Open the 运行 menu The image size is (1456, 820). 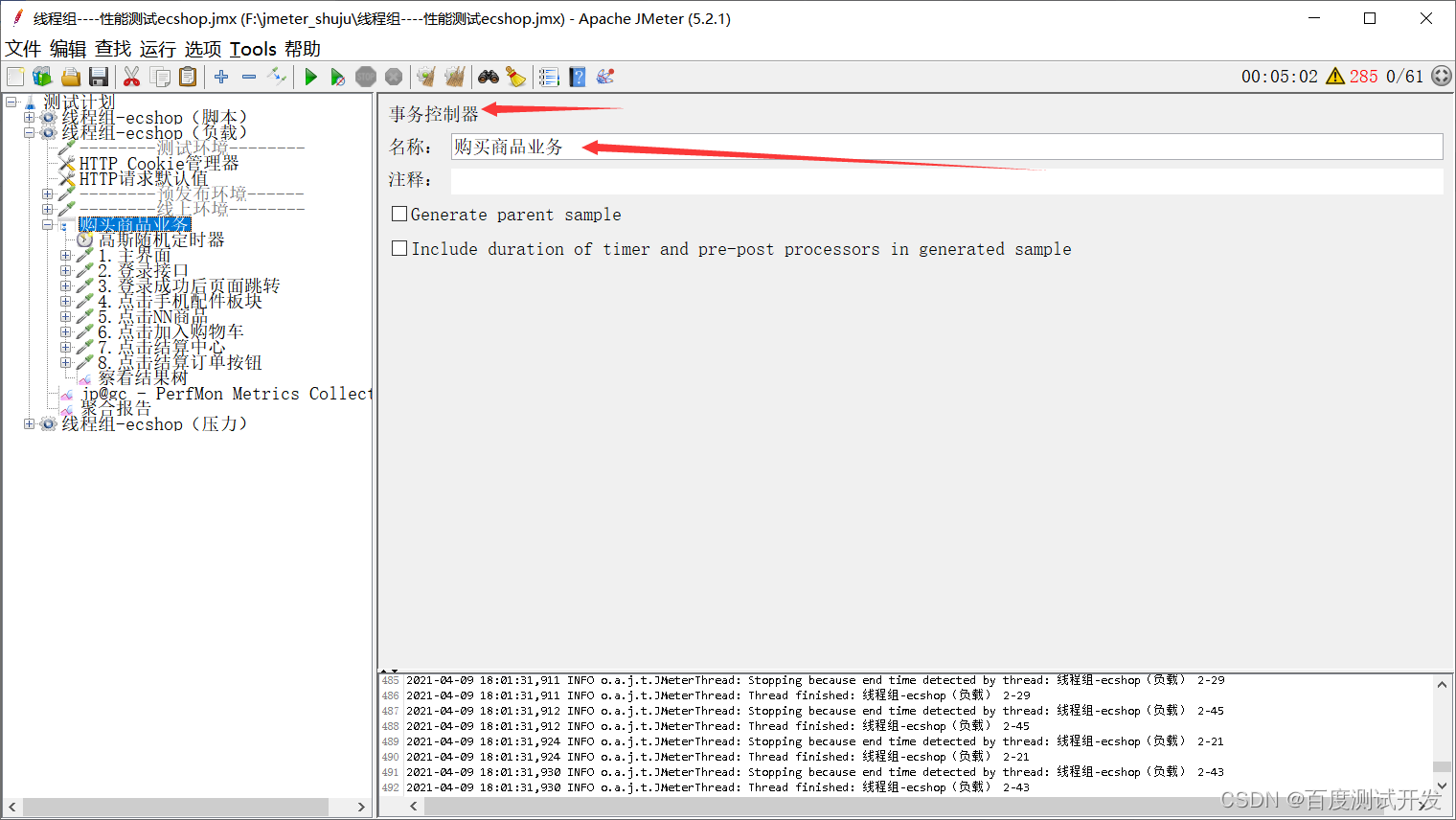tap(158, 49)
